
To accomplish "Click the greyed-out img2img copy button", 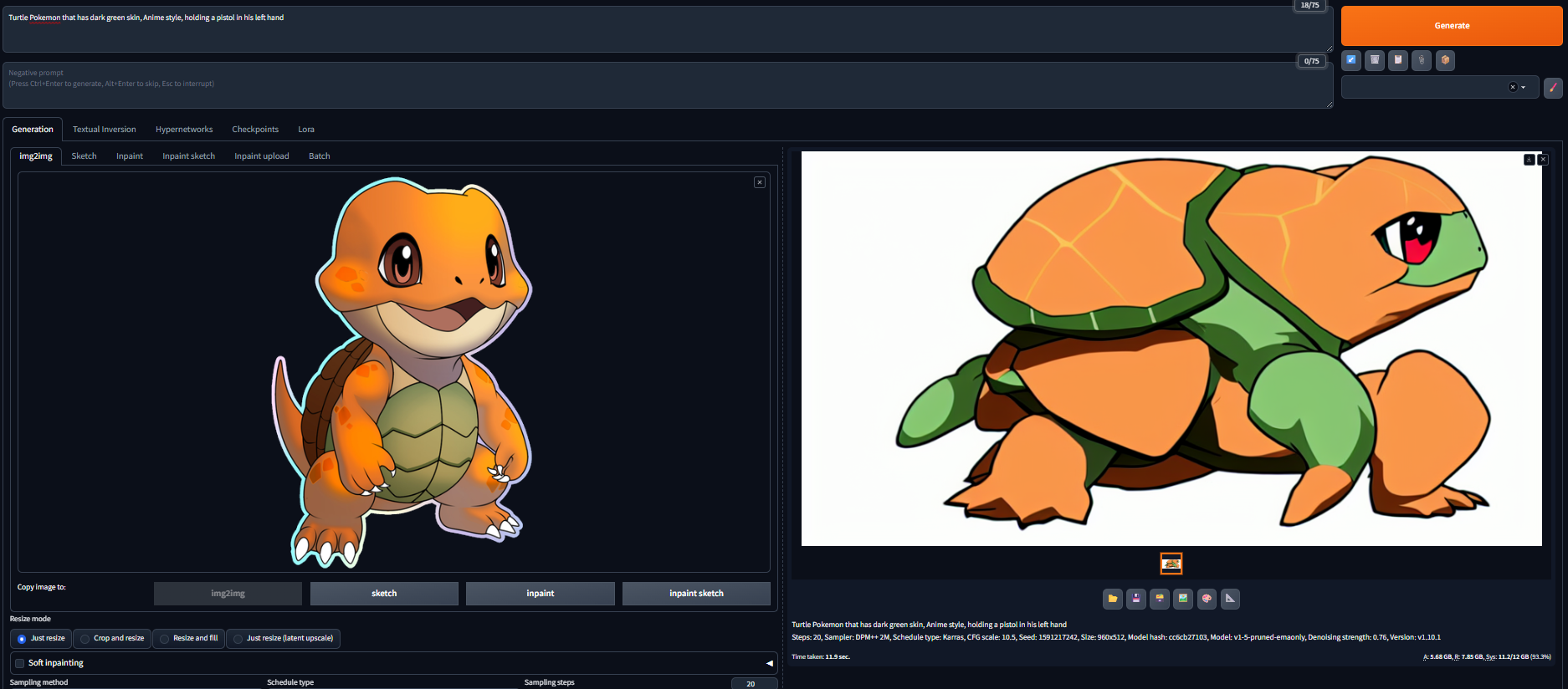I will 228,594.
